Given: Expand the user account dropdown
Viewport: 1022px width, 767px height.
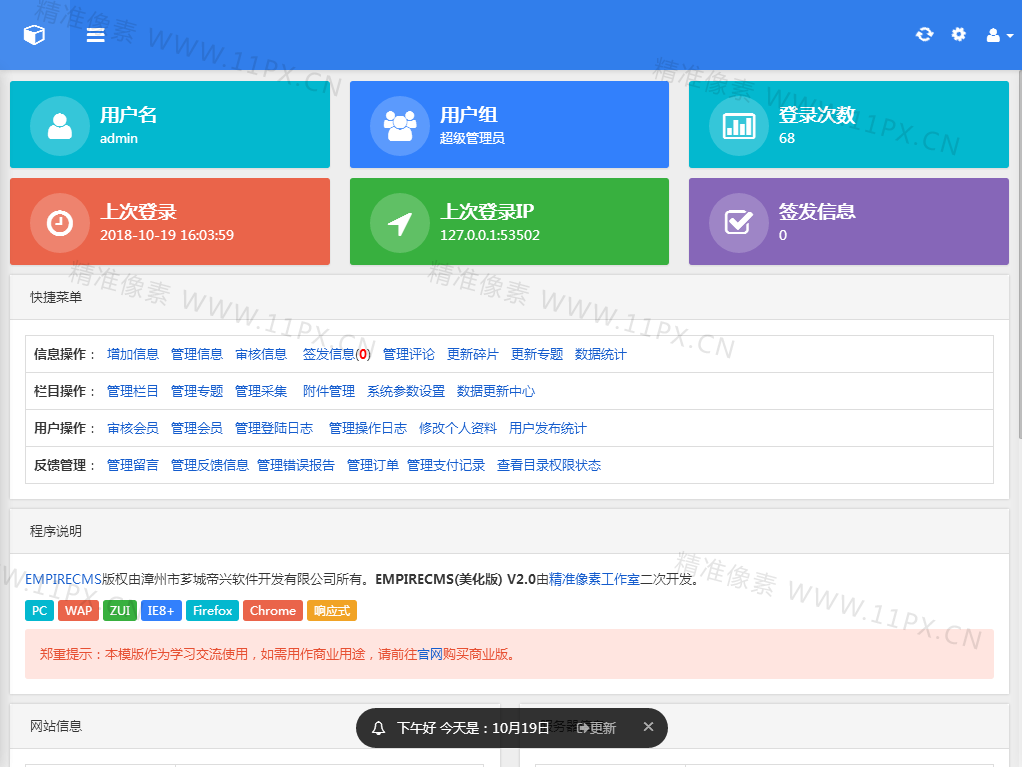Looking at the screenshot, I should coord(999,35).
